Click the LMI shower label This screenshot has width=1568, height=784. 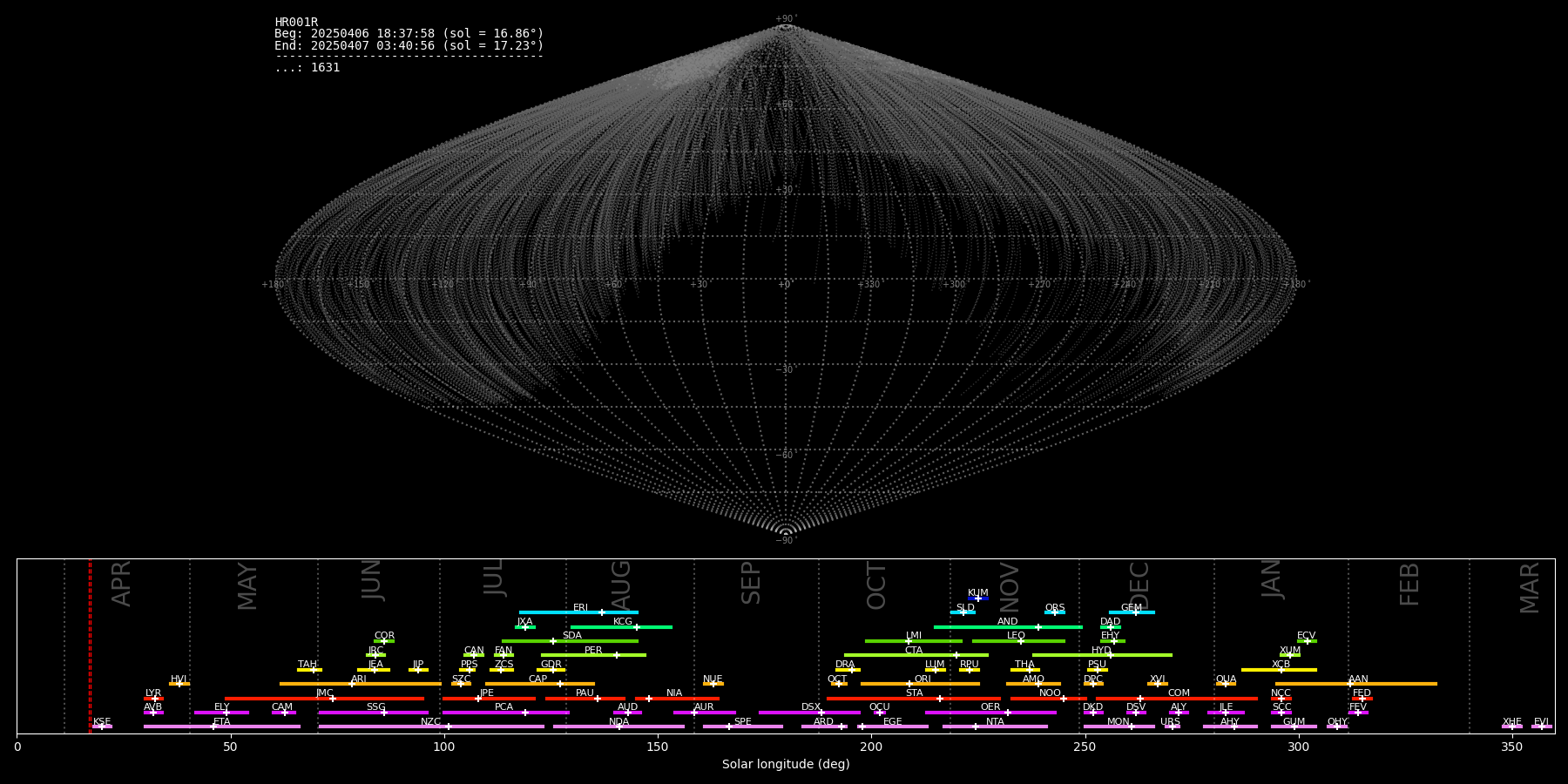click(x=914, y=636)
